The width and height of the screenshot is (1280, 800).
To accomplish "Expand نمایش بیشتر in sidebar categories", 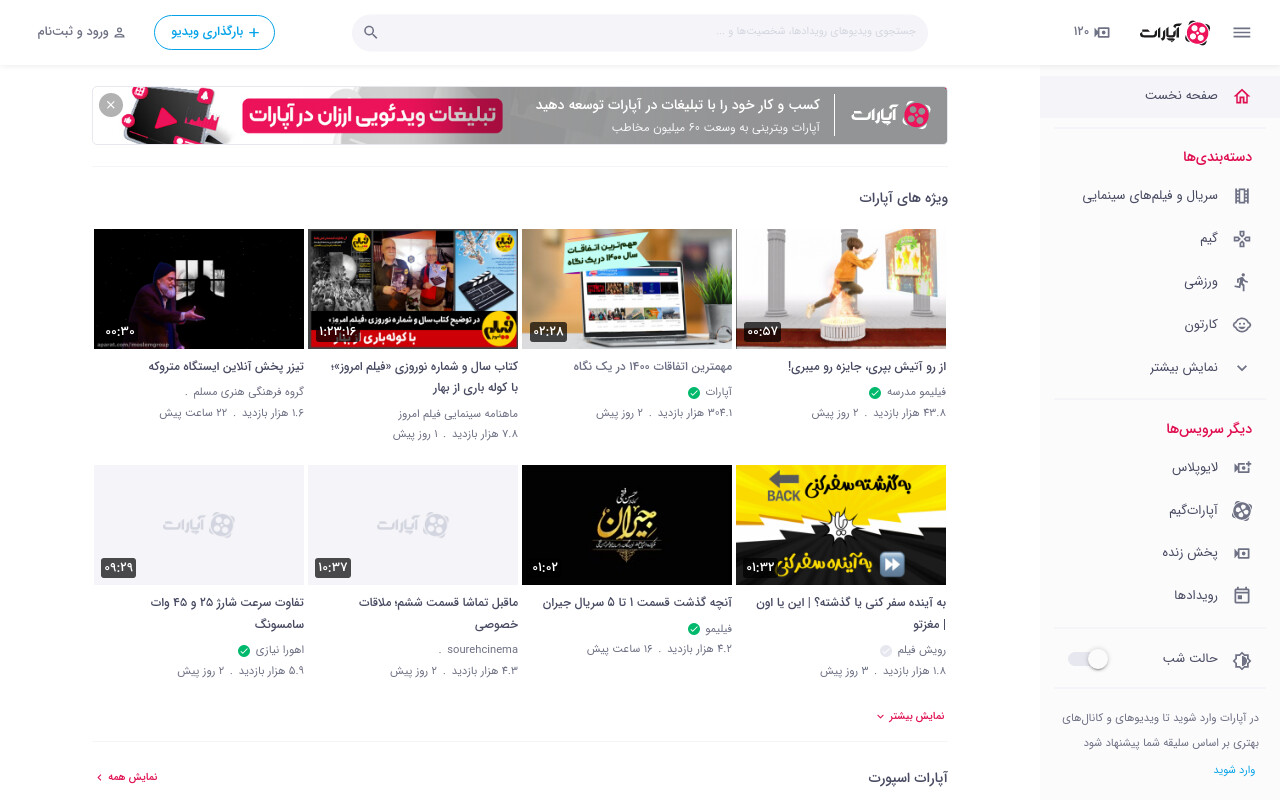I will click(1160, 368).
